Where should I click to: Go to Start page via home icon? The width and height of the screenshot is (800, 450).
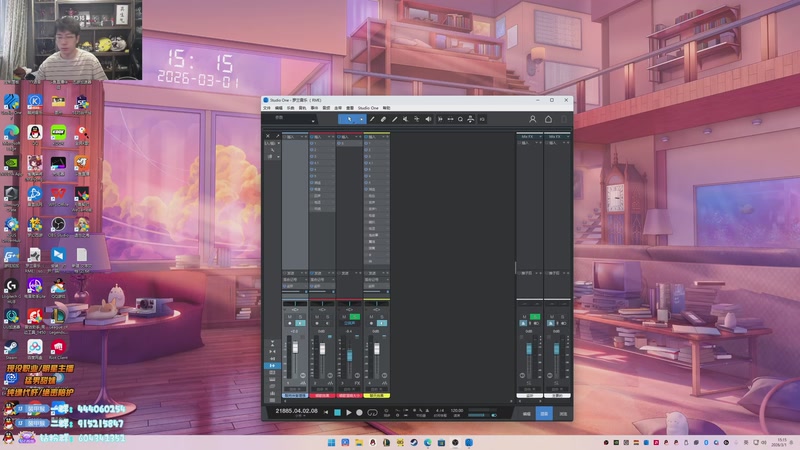548,119
